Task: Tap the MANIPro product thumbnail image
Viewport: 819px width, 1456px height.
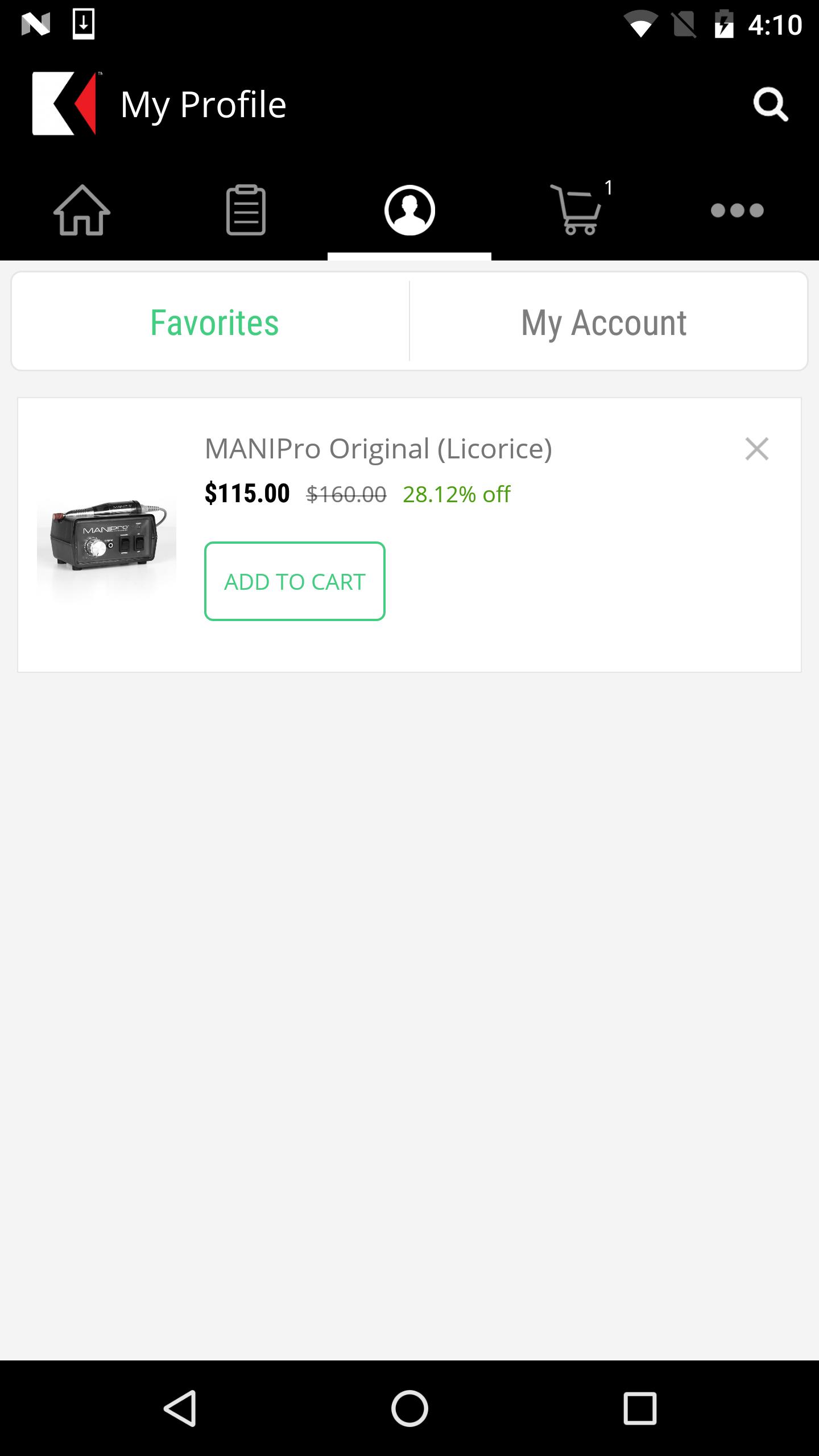Action: 107,535
